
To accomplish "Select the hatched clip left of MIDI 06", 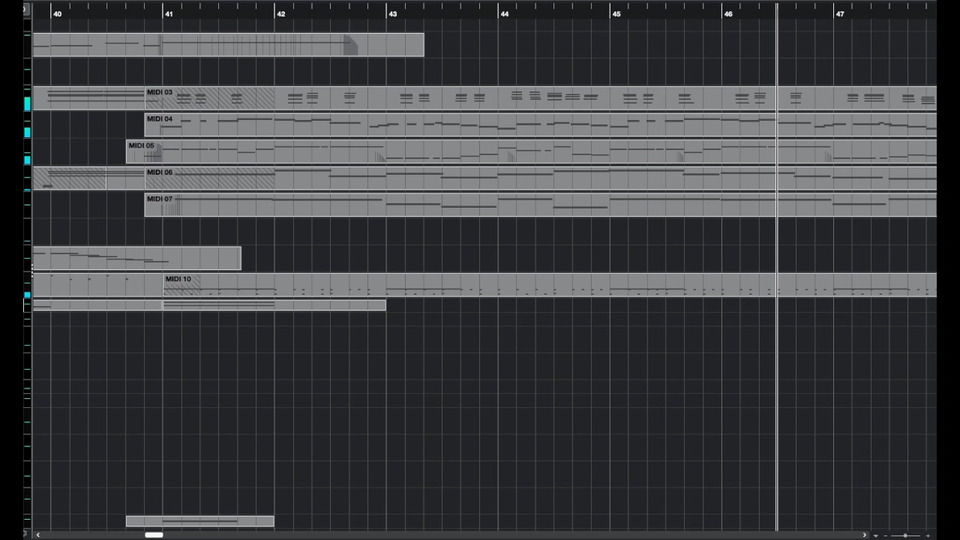I will (x=69, y=178).
